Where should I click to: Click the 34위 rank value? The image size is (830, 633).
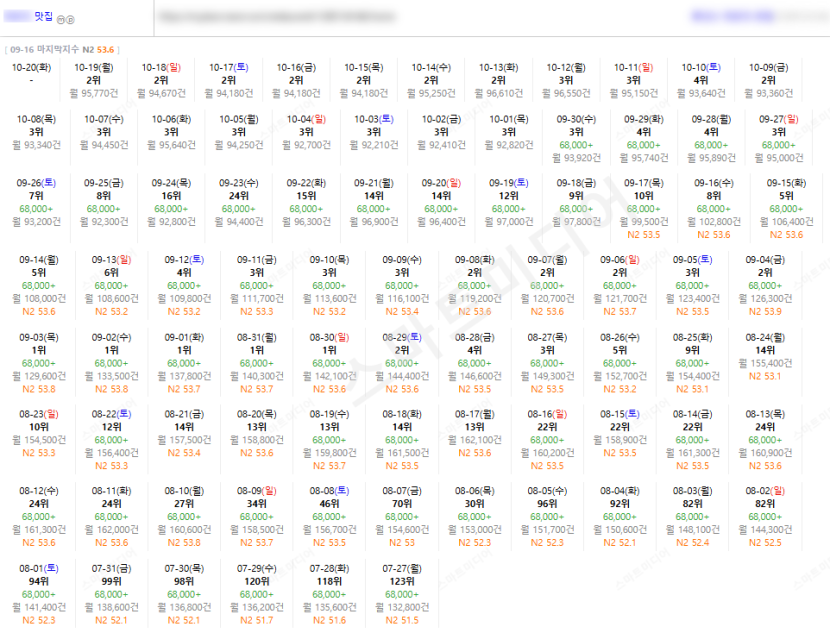[x=257, y=504]
